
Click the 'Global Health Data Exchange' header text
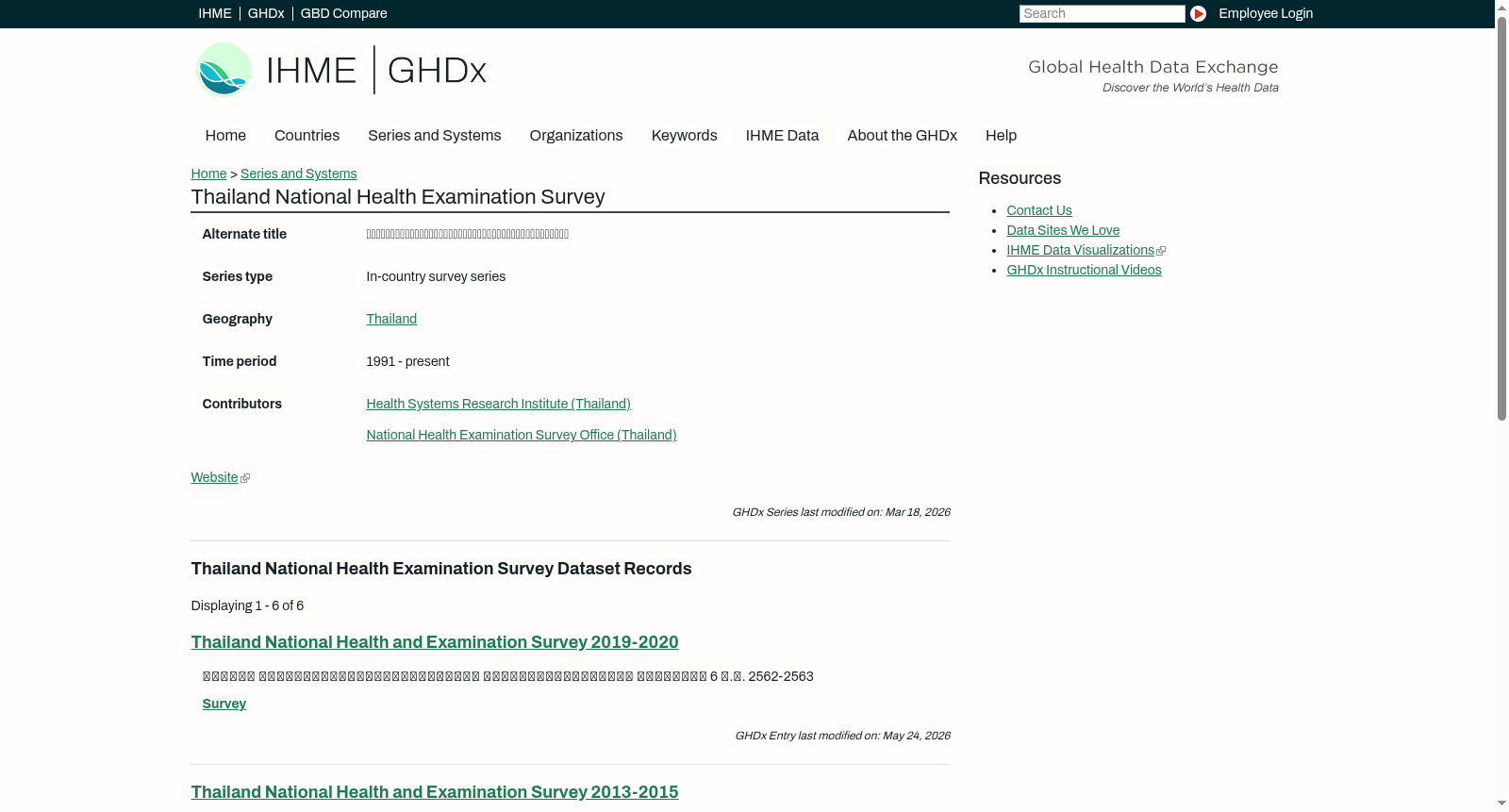pos(1152,67)
